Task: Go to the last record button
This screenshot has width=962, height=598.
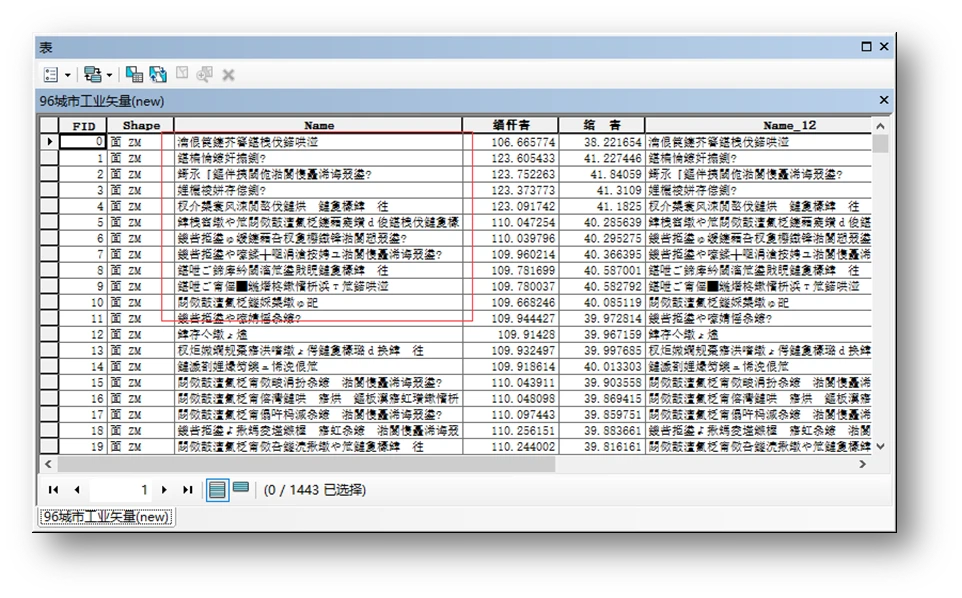Action: point(188,489)
